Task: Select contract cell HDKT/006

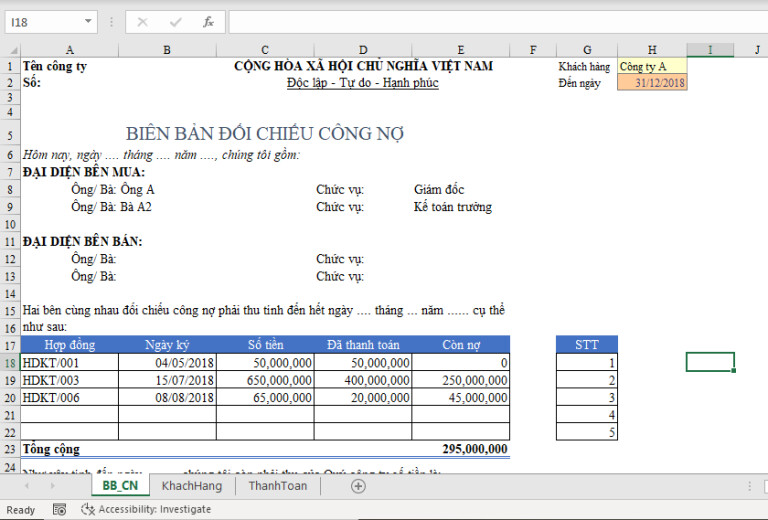Action: click(x=70, y=398)
